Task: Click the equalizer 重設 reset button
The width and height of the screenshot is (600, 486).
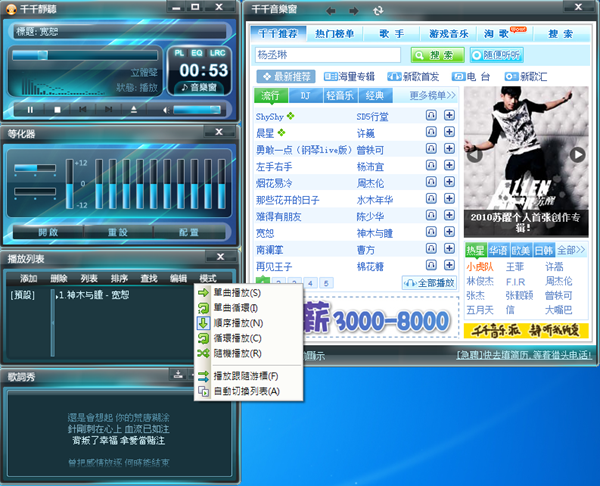Action: point(119,231)
